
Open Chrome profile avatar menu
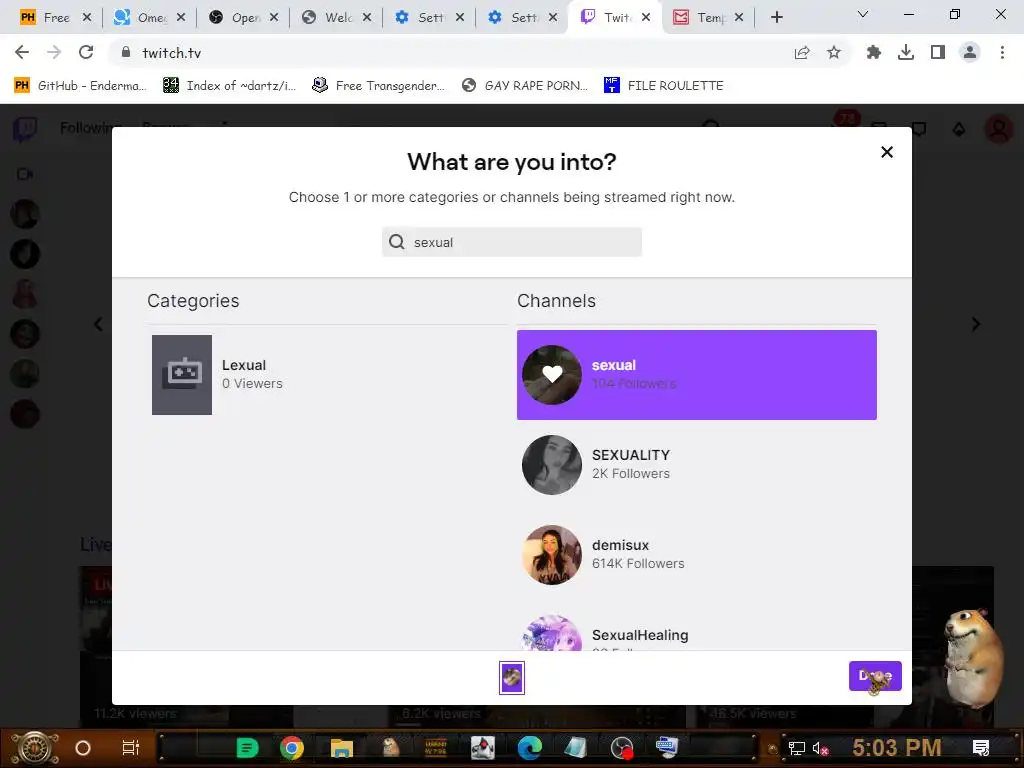[x=970, y=53]
